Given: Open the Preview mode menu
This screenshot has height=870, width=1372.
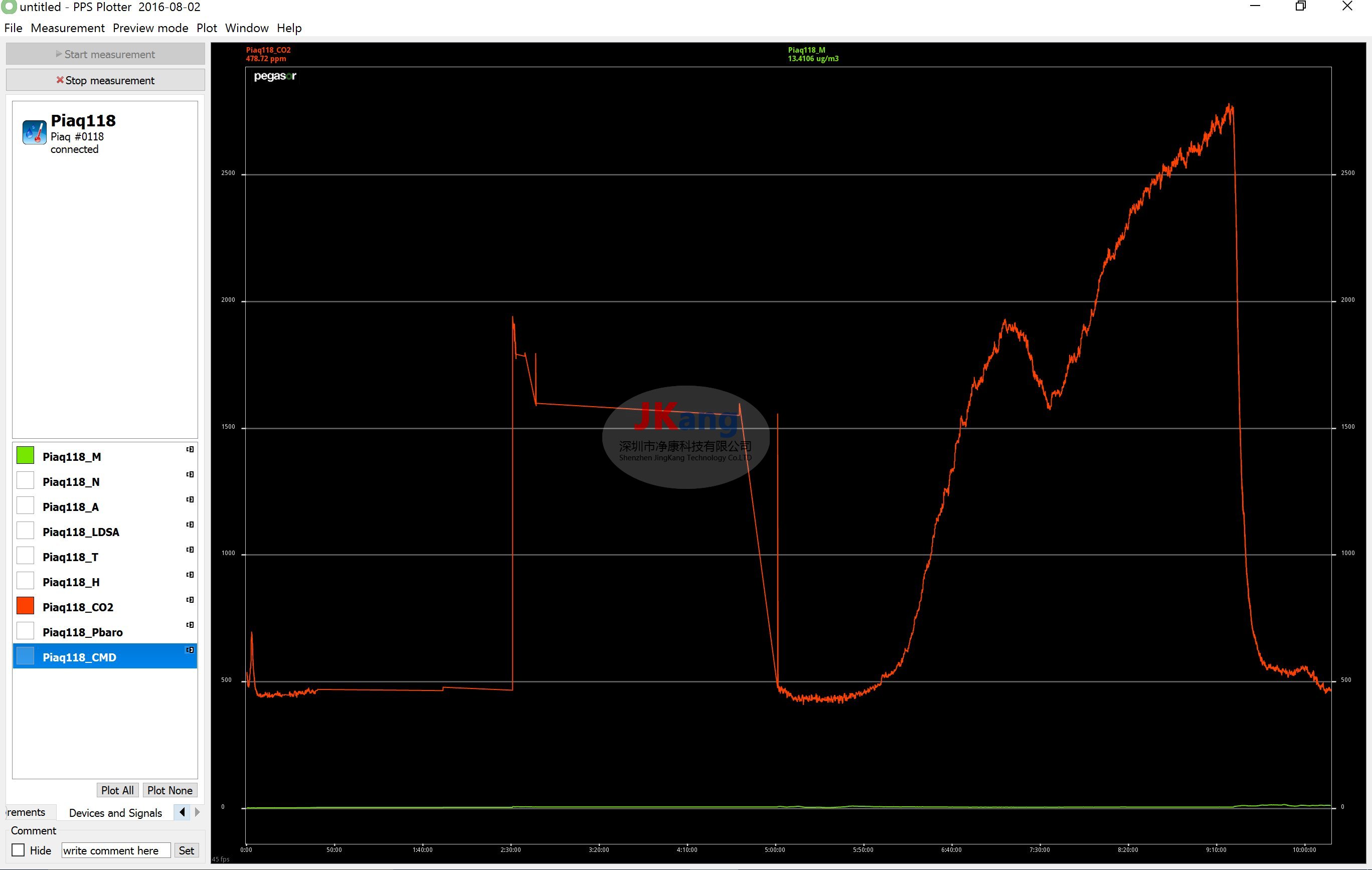Looking at the screenshot, I should pyautogui.click(x=150, y=28).
